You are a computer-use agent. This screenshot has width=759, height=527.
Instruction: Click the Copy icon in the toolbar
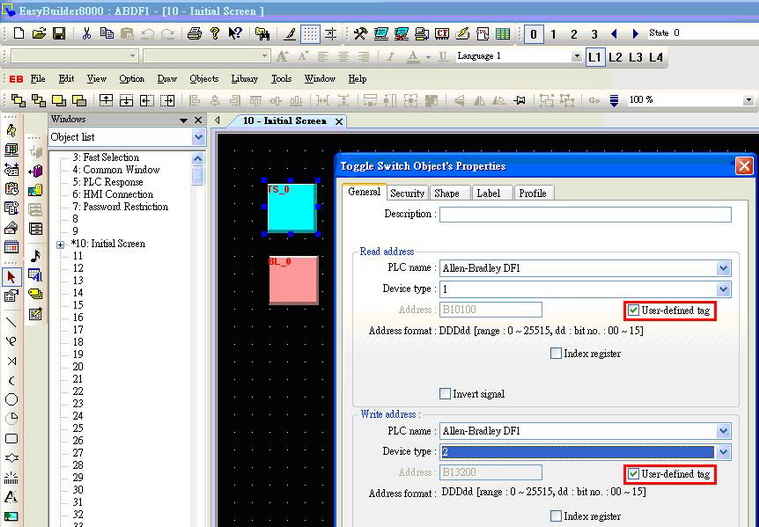[106, 33]
